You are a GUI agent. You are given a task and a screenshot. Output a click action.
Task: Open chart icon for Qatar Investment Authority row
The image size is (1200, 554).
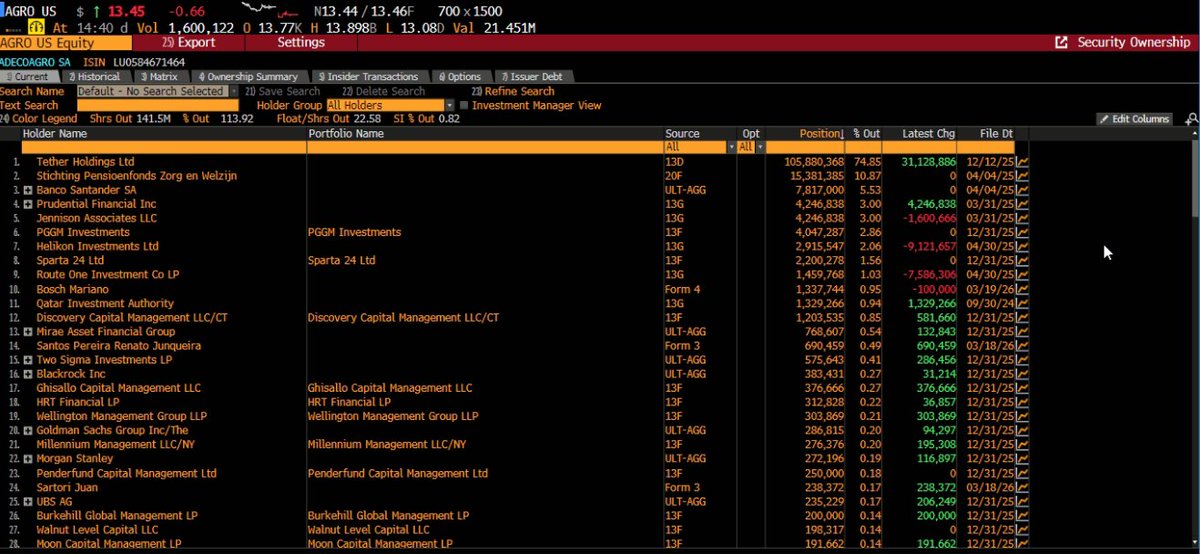(x=1023, y=303)
